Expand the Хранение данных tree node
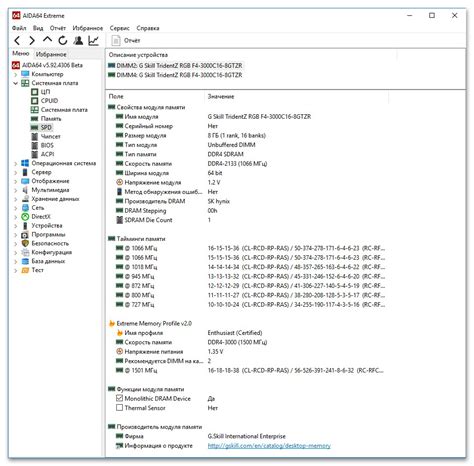This screenshot has height=466, width=474. pyautogui.click(x=15, y=199)
